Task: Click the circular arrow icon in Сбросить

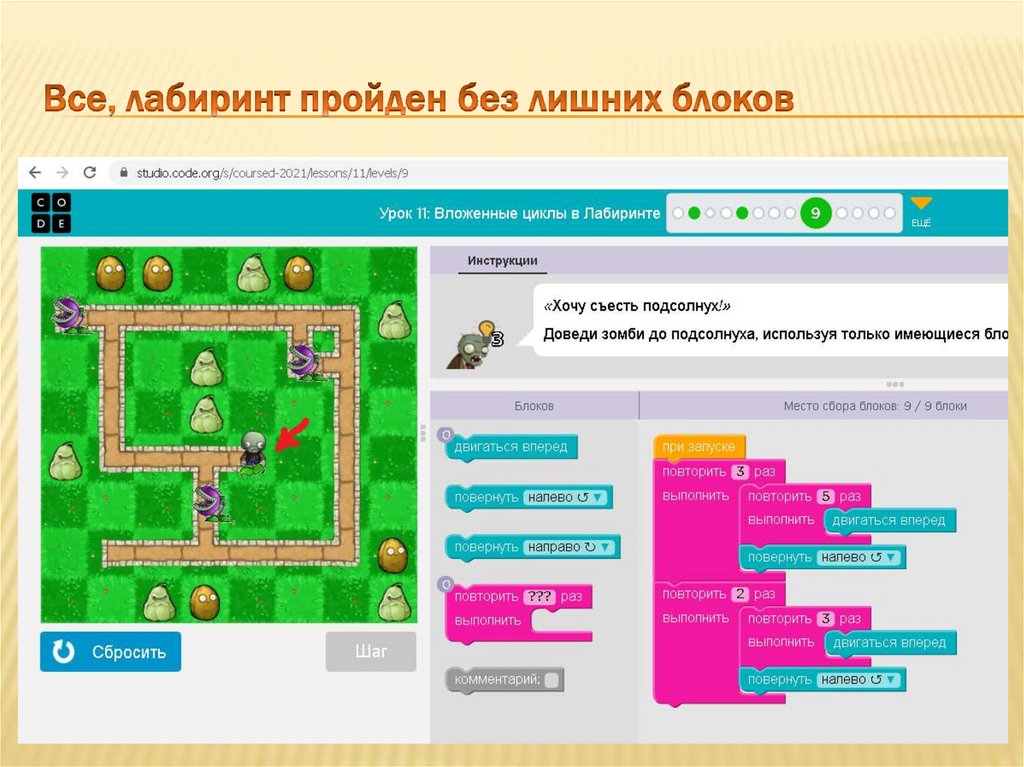Action: [x=63, y=651]
